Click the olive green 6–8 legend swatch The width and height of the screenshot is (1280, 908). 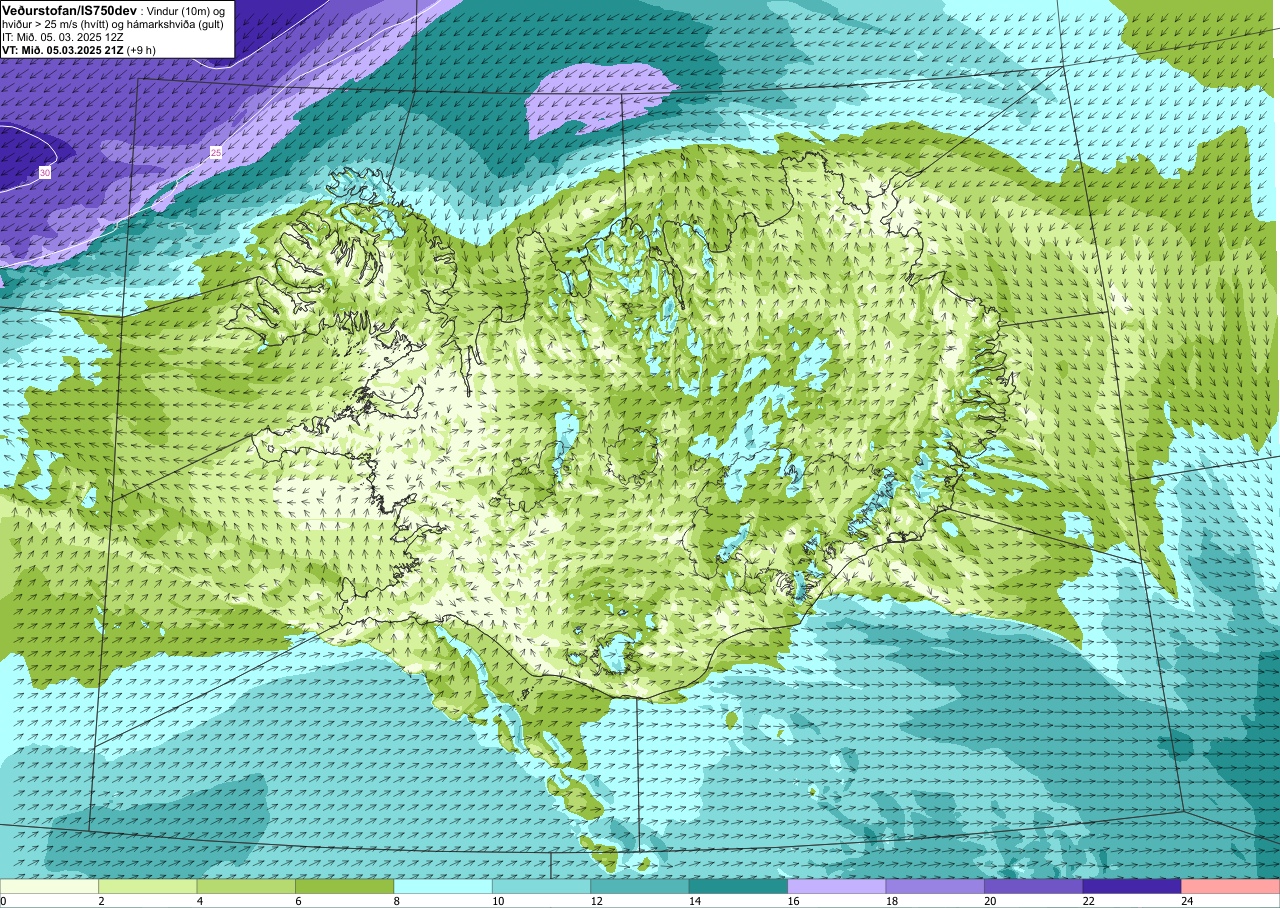pyautogui.click(x=345, y=886)
